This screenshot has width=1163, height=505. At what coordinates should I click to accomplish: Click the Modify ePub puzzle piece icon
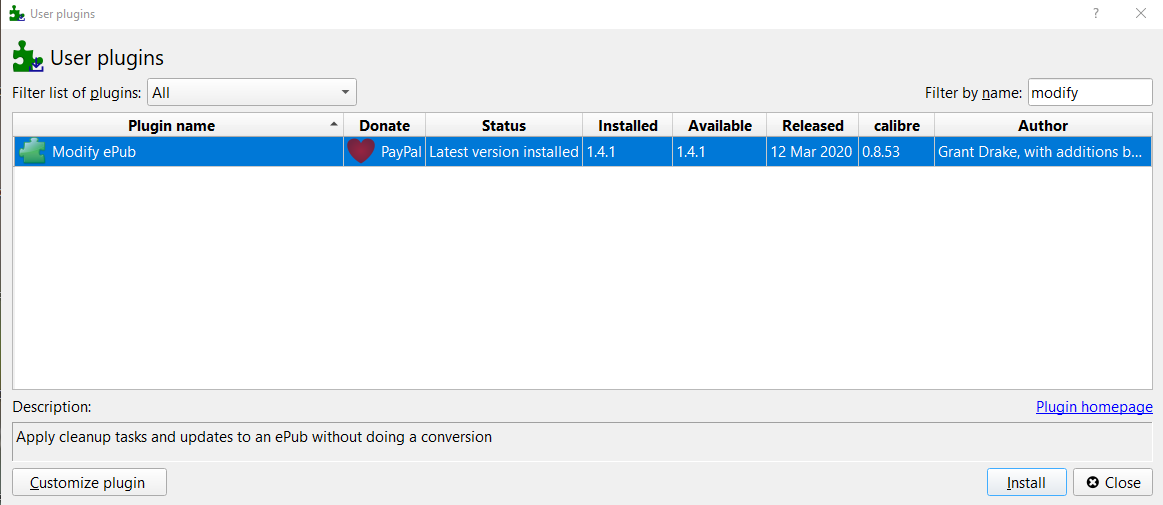[x=32, y=152]
